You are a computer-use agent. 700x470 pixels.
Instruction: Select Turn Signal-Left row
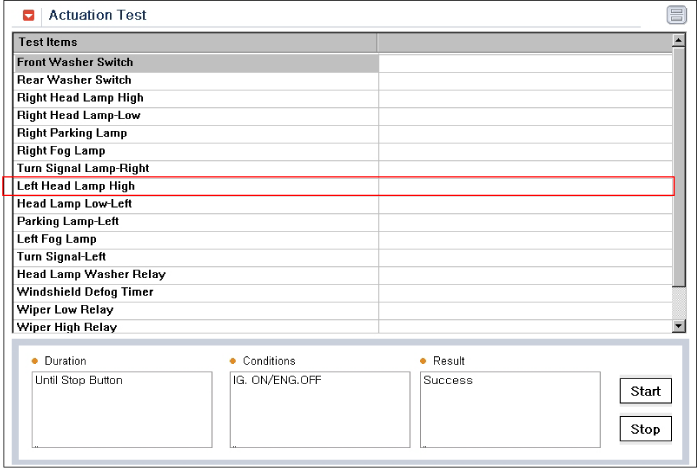click(343, 257)
